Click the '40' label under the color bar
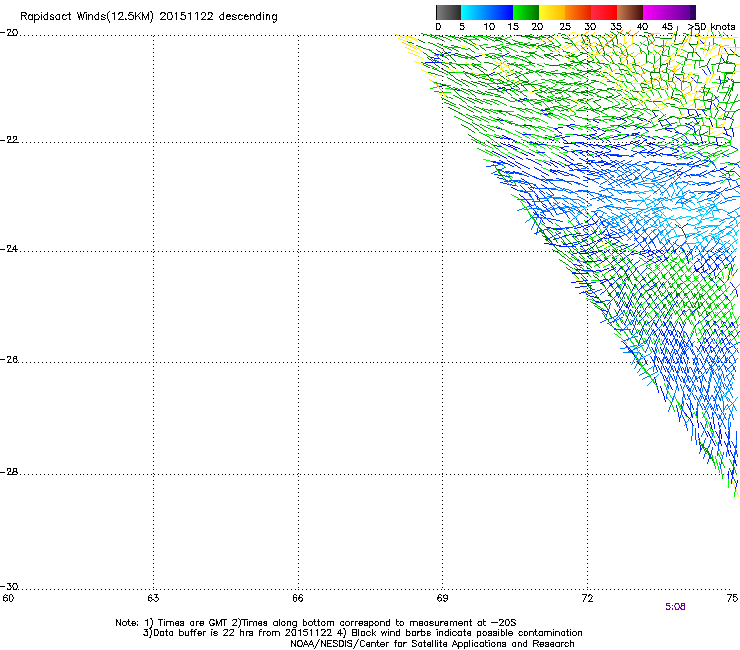This screenshot has height=650, width=740. (x=642, y=27)
